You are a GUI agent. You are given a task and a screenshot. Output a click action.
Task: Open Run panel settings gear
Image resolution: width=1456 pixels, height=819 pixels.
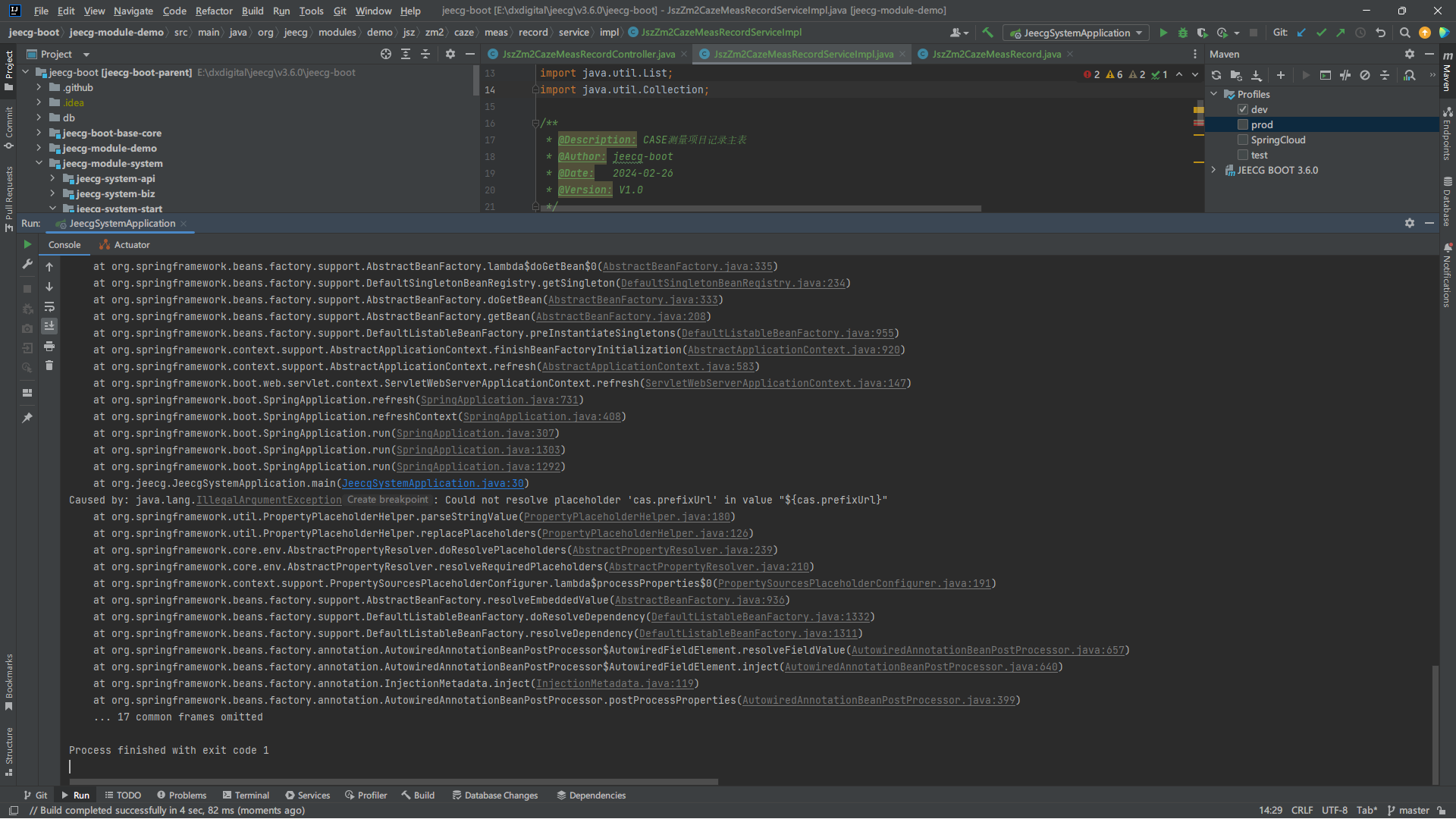(1409, 223)
